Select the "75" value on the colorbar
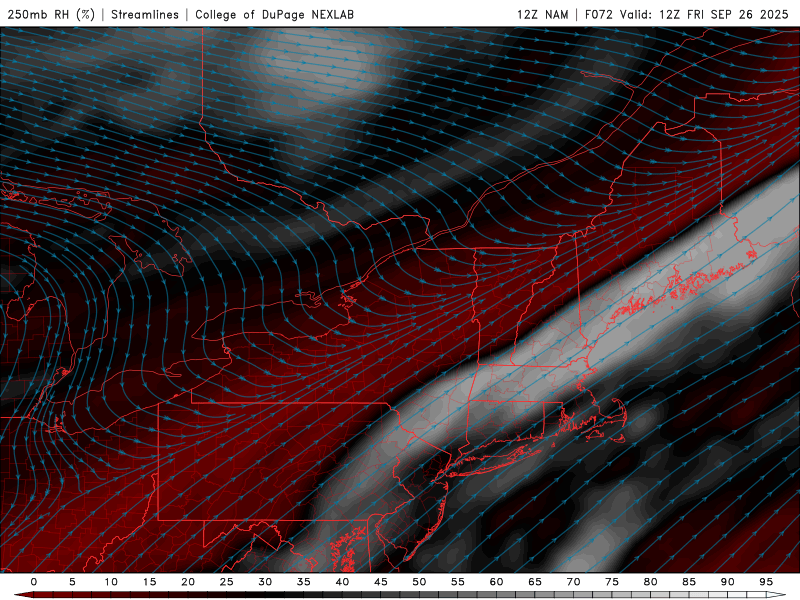 point(612,582)
